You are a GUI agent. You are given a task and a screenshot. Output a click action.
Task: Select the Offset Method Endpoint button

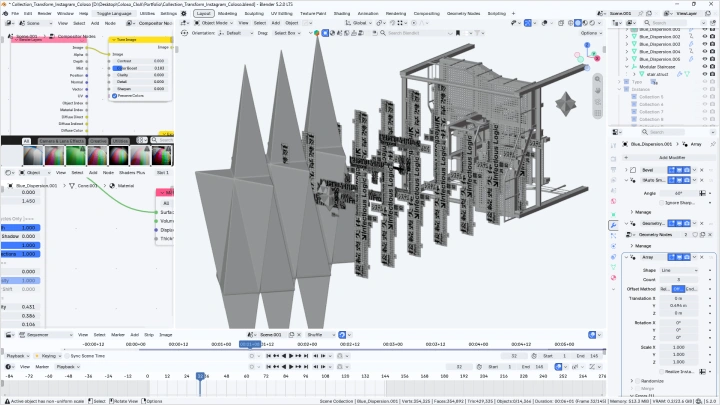tap(692, 289)
